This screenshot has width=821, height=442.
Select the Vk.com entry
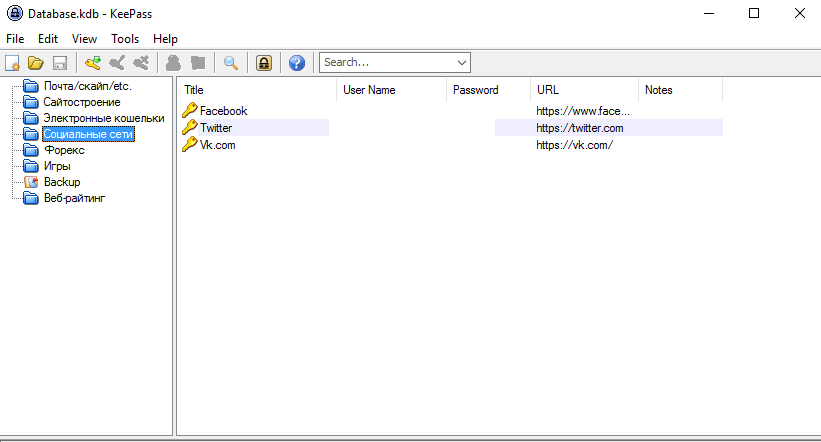pos(217,145)
